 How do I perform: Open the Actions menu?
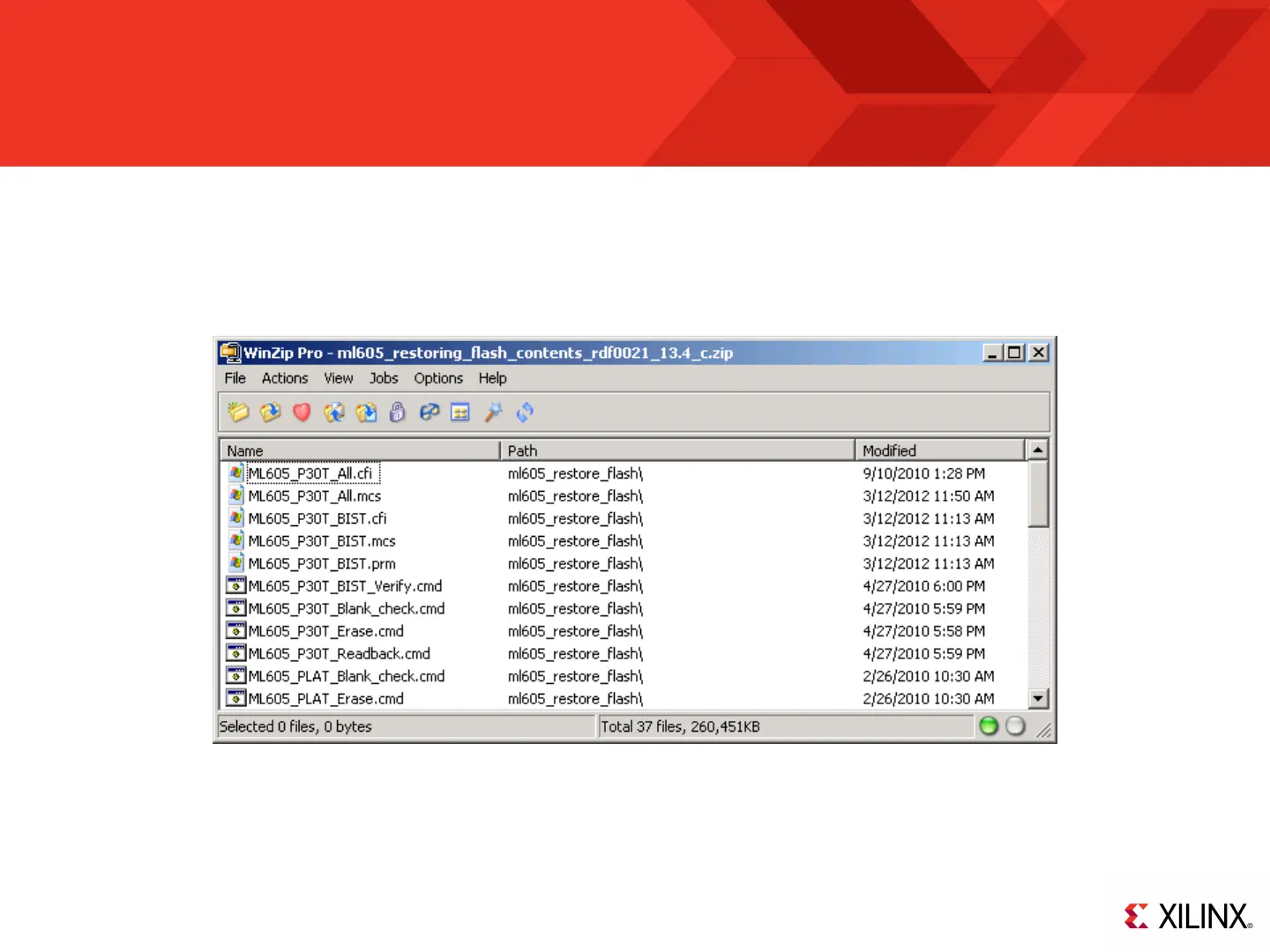click(x=285, y=378)
